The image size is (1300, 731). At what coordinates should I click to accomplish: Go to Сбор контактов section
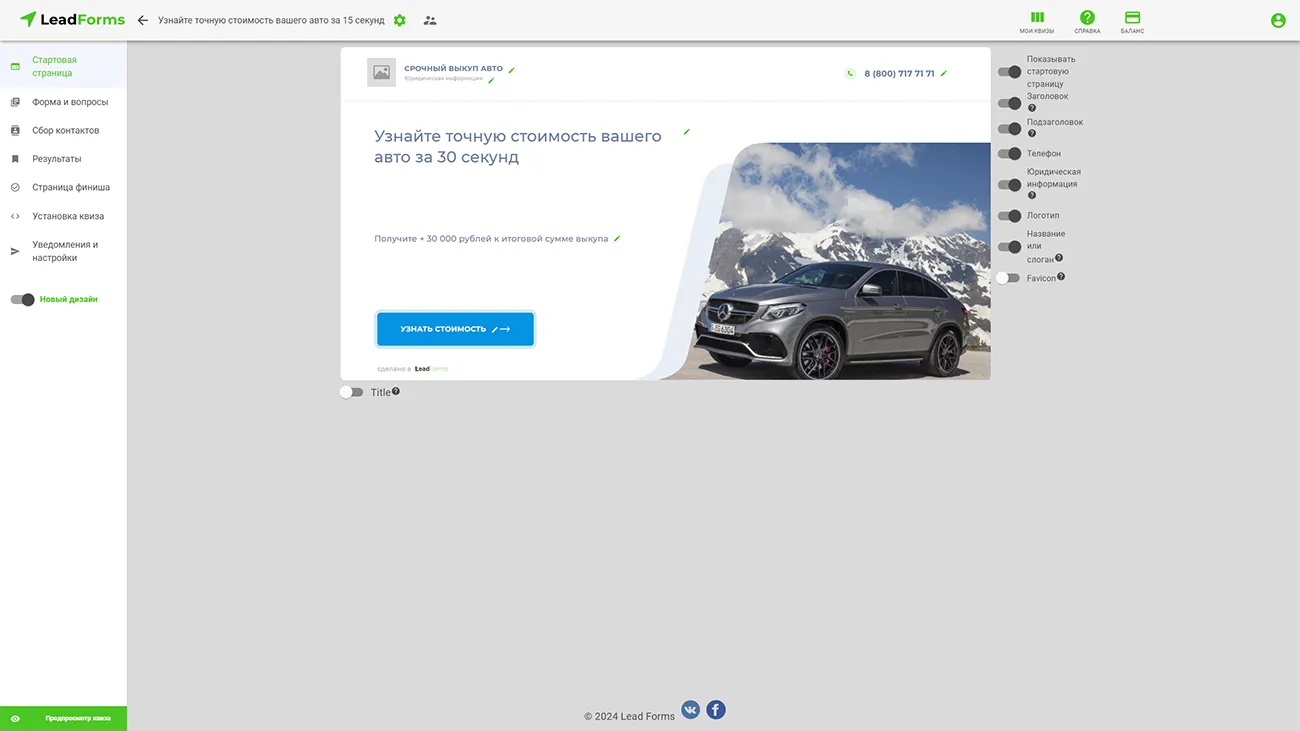point(65,131)
